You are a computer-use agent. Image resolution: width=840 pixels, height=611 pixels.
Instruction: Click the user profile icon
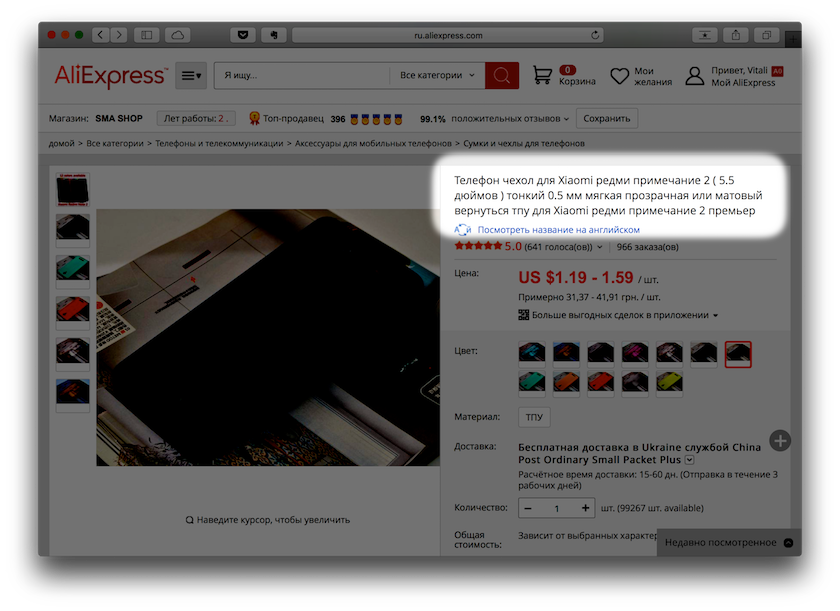pos(695,76)
